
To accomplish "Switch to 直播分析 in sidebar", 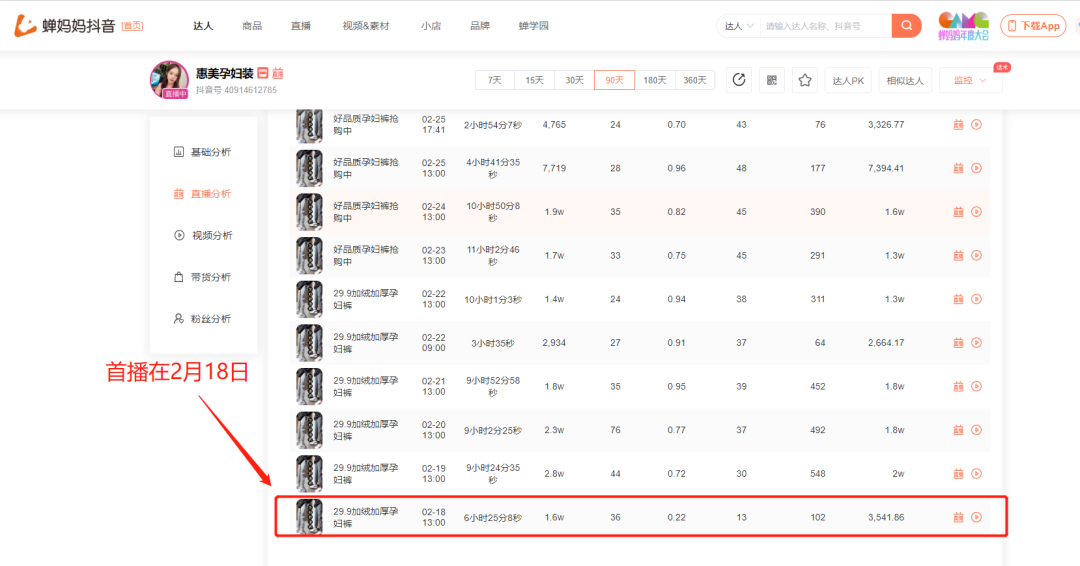I will (x=202, y=193).
